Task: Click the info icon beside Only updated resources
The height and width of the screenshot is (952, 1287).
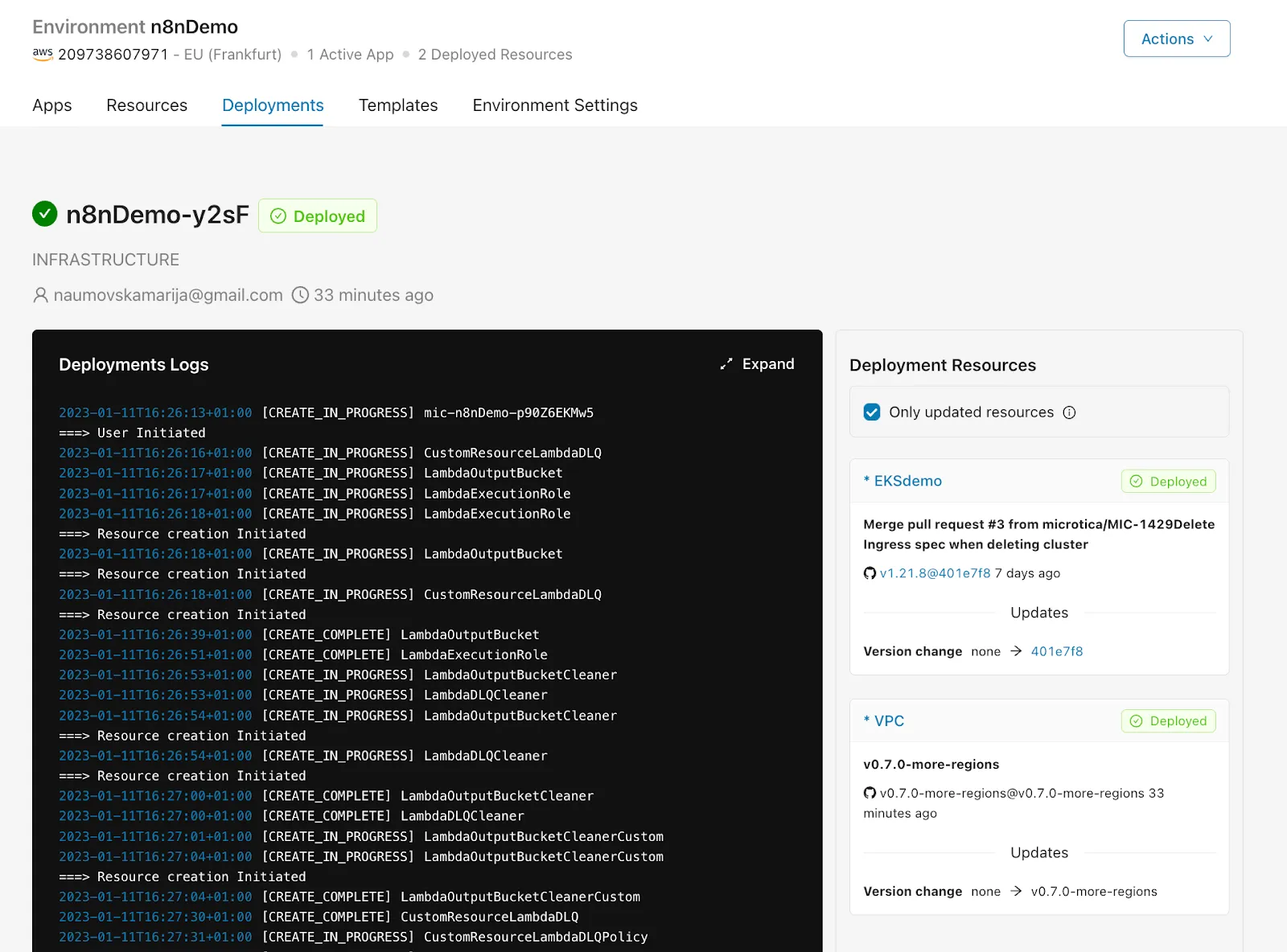Action: tap(1069, 412)
